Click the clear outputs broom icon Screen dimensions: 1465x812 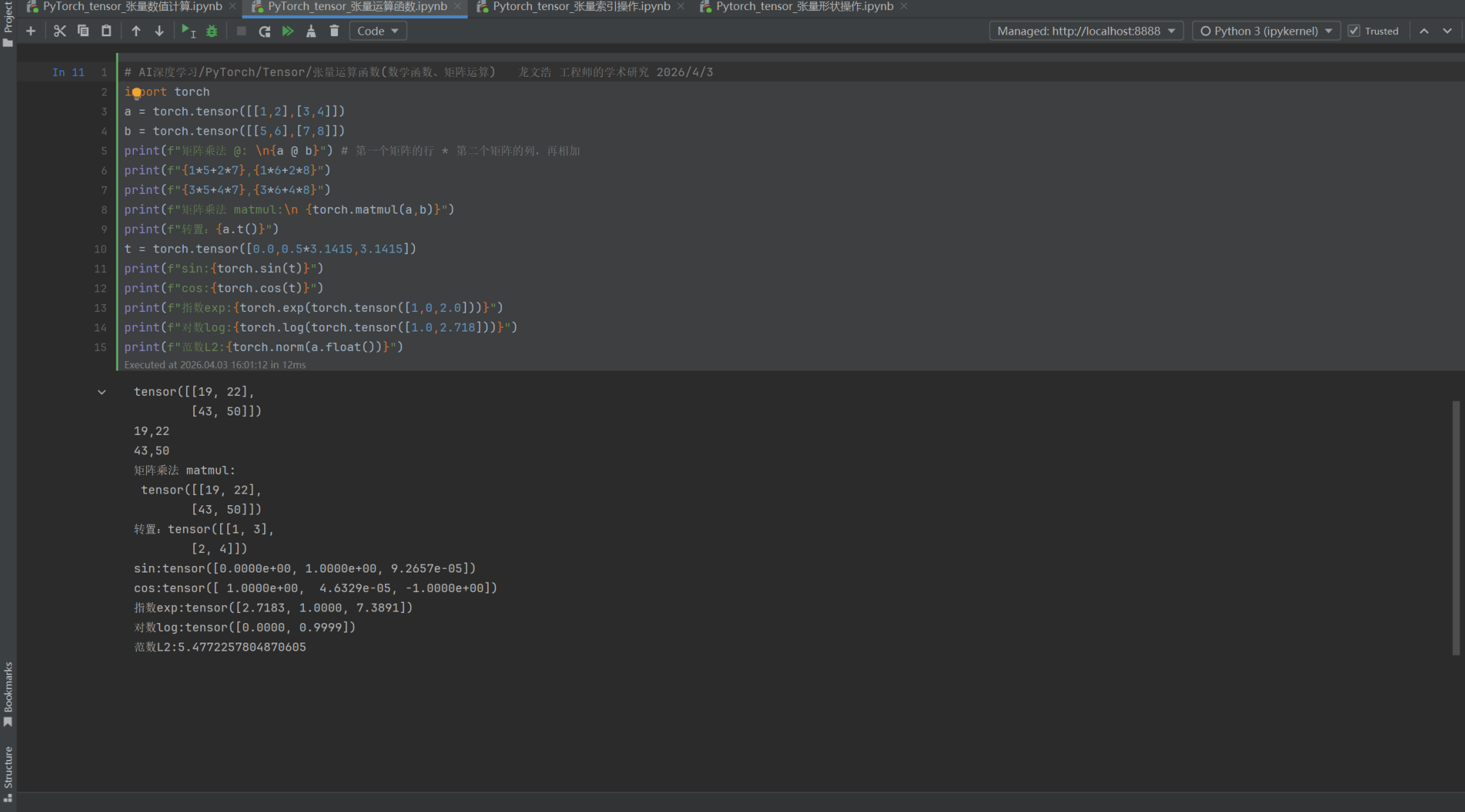[311, 31]
